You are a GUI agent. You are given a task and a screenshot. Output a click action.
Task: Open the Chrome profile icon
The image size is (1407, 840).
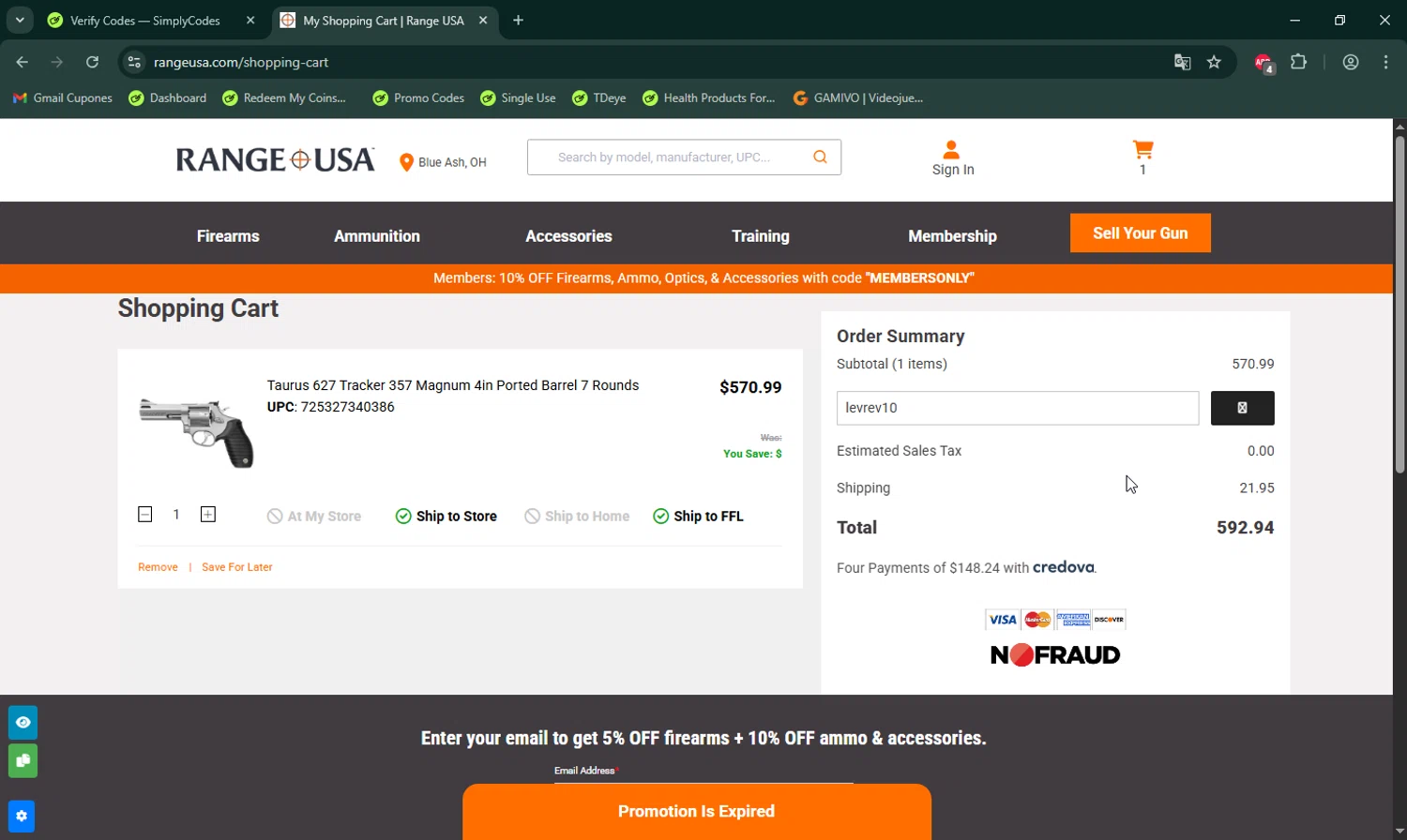point(1351,62)
